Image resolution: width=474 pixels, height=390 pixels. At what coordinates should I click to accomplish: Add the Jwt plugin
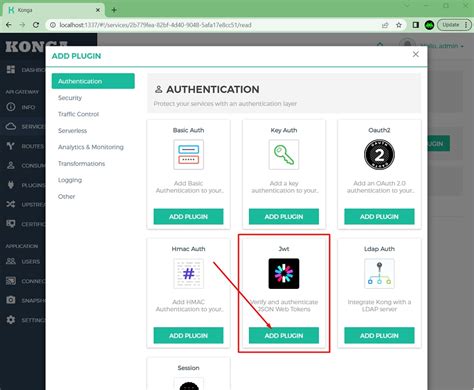click(284, 335)
